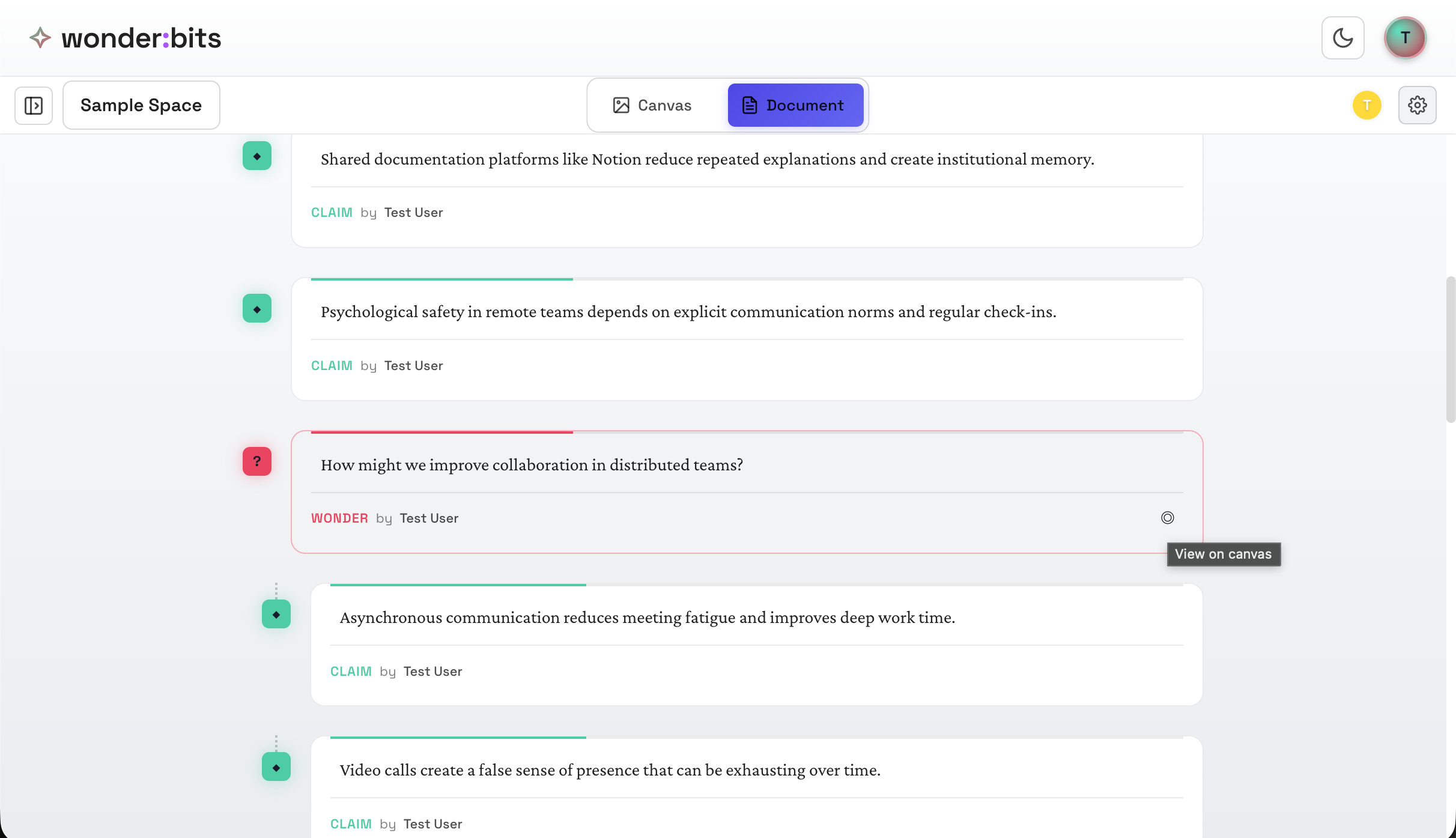1456x838 pixels.
Task: Click the wonder:bits logo
Action: coord(125,38)
